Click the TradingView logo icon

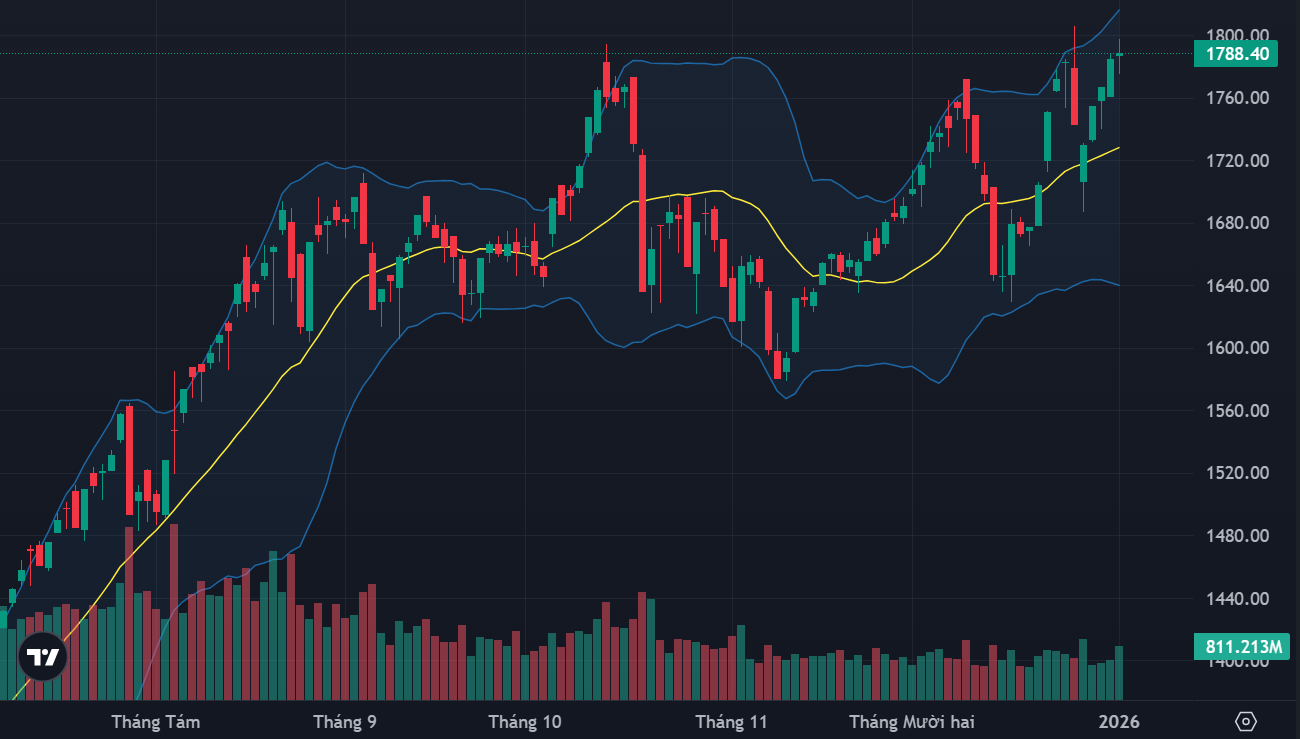[x=43, y=657]
